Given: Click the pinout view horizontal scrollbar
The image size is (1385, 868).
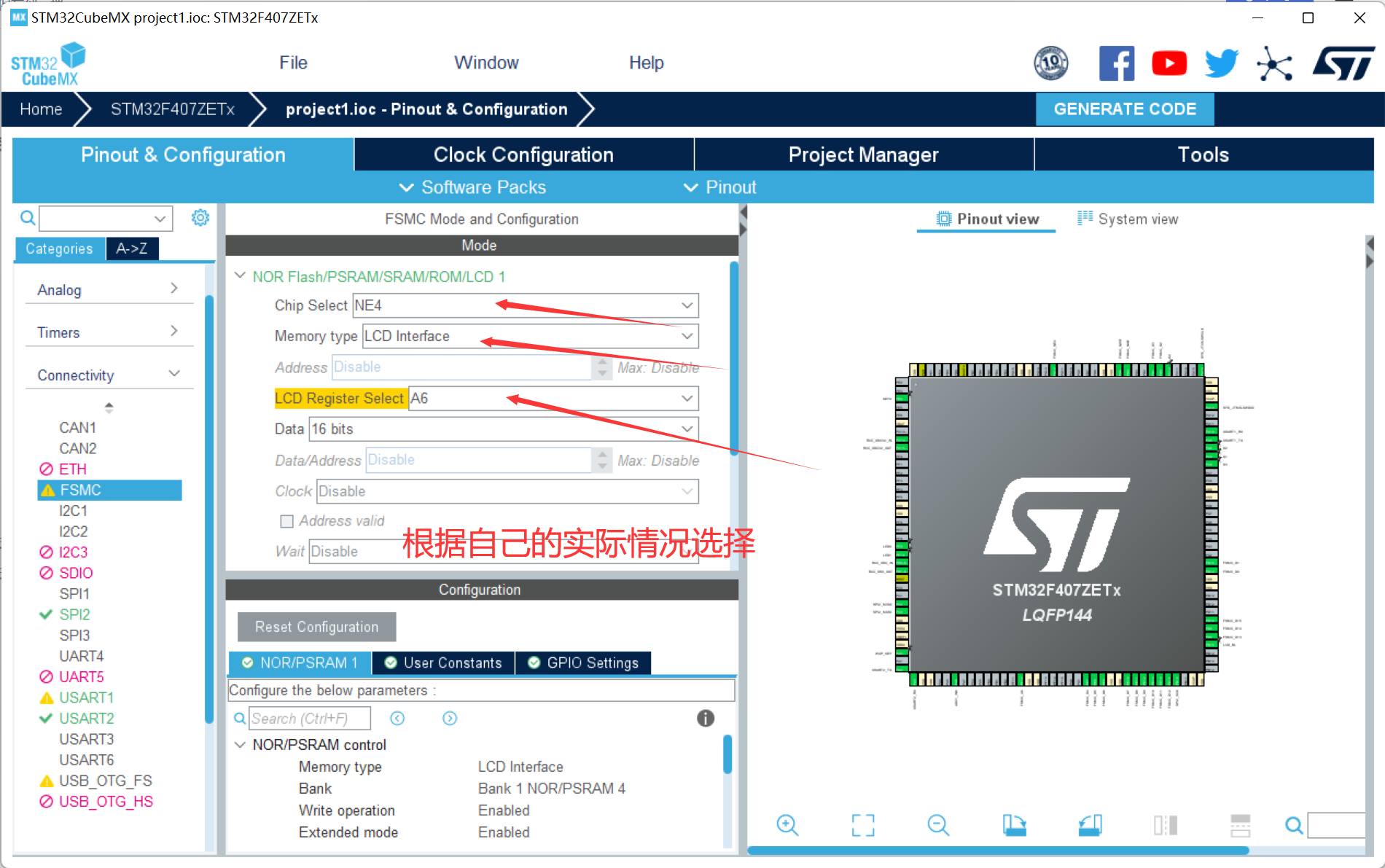Looking at the screenshot, I should pyautogui.click(x=999, y=851).
